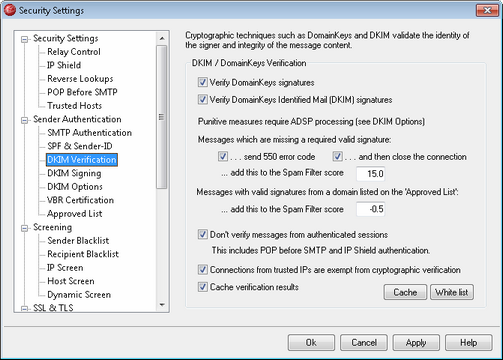Uncheck Verify DomainKeys Identified Mail (DKIM) signatures
Viewport: 503px width, 360px height.
203,99
